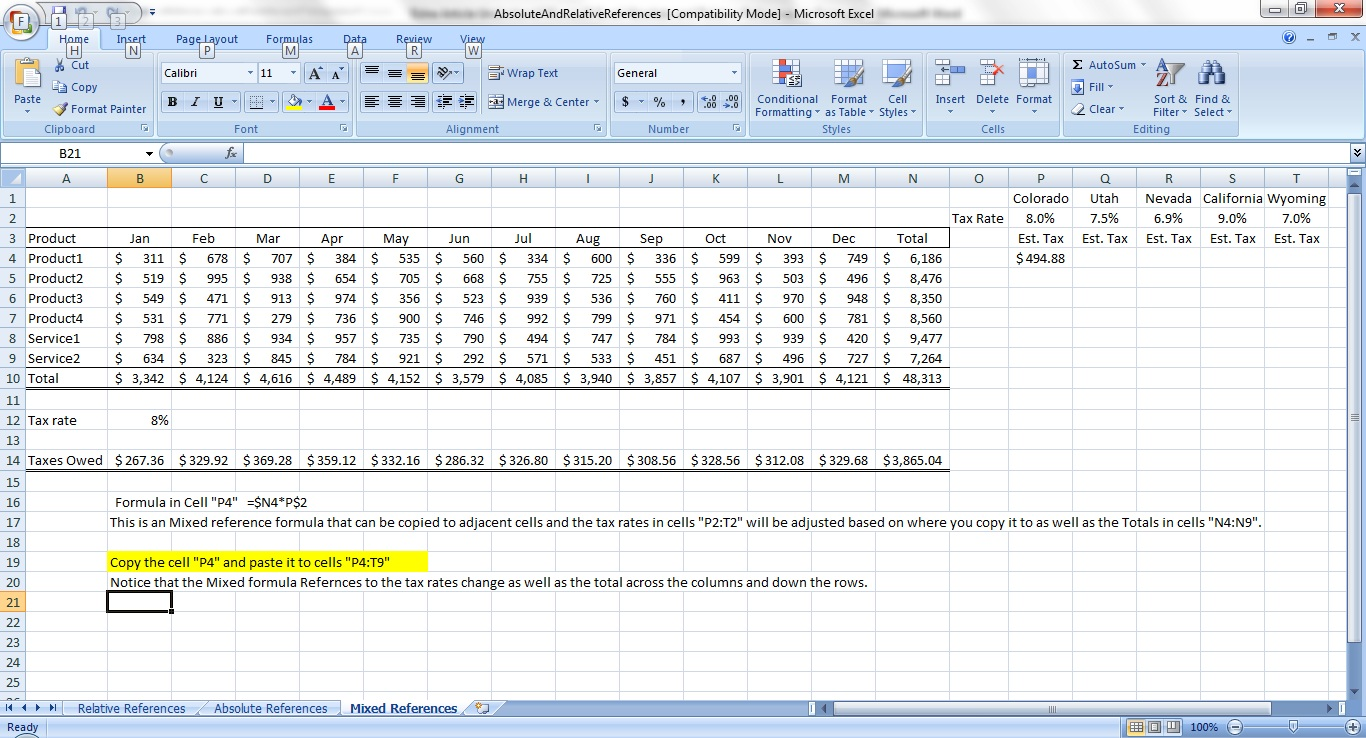Open the Clear eraser dropdown

click(x=1098, y=109)
